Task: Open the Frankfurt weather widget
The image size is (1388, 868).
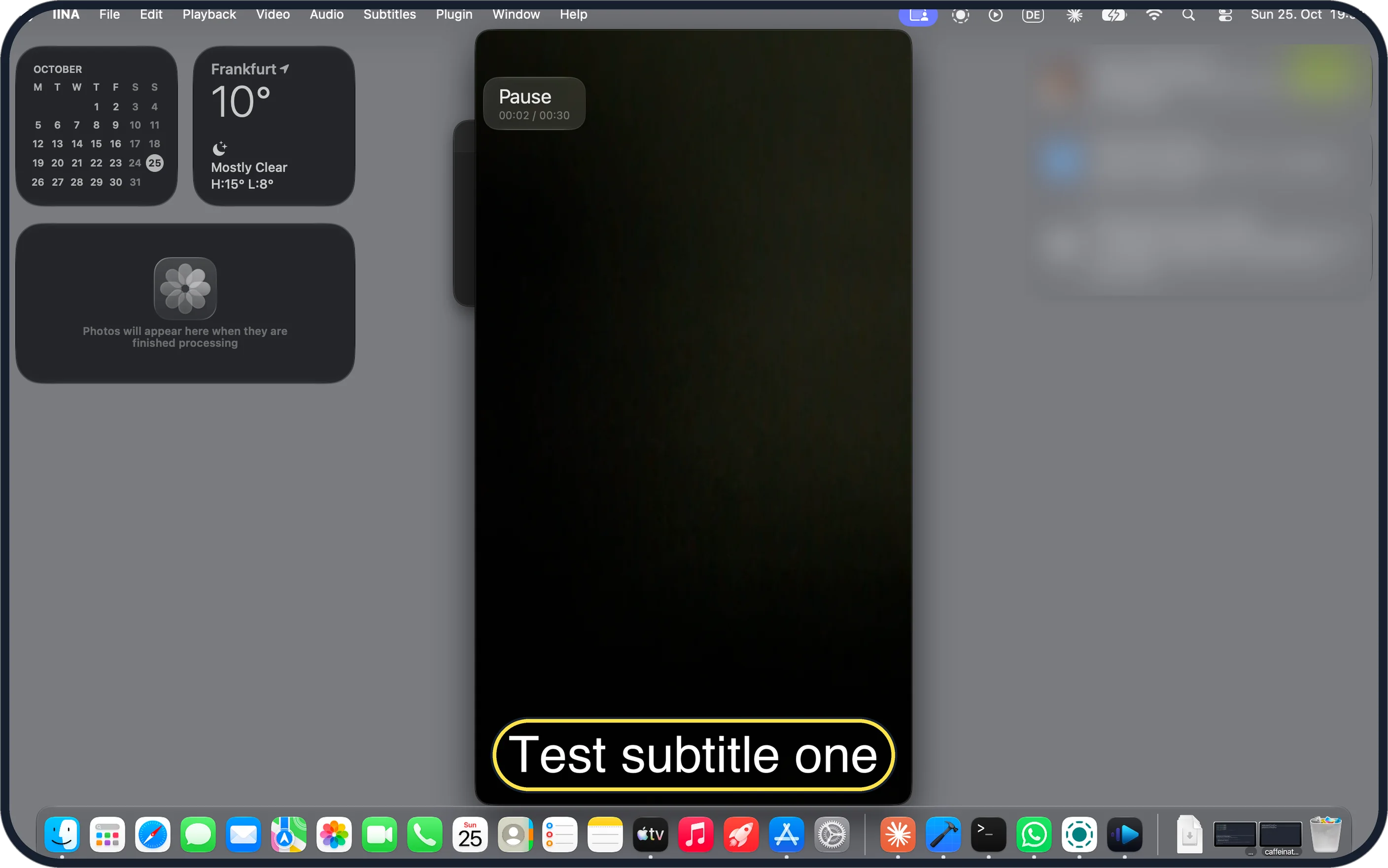Action: (x=274, y=126)
